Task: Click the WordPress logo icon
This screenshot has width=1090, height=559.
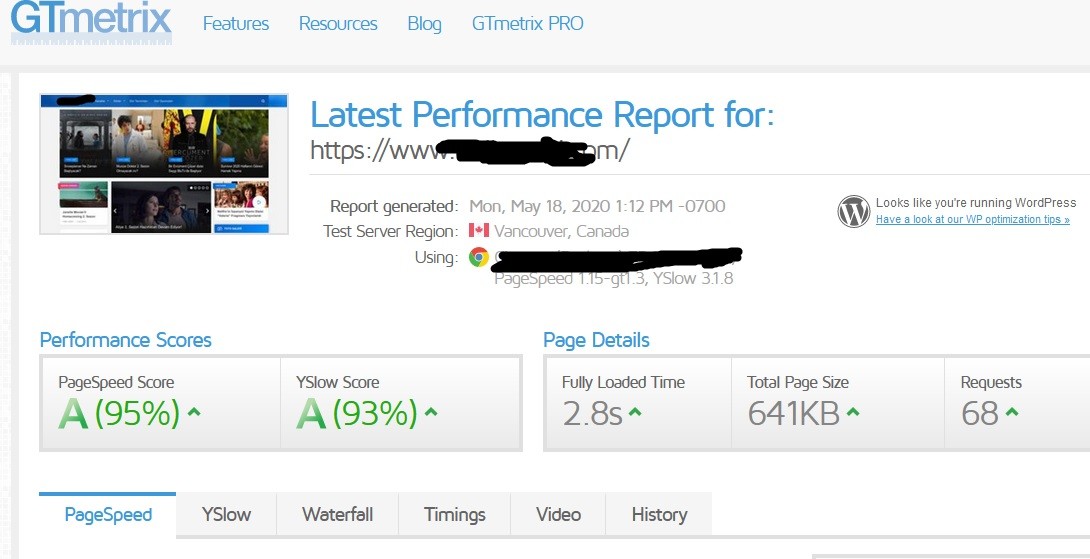Action: click(x=854, y=211)
